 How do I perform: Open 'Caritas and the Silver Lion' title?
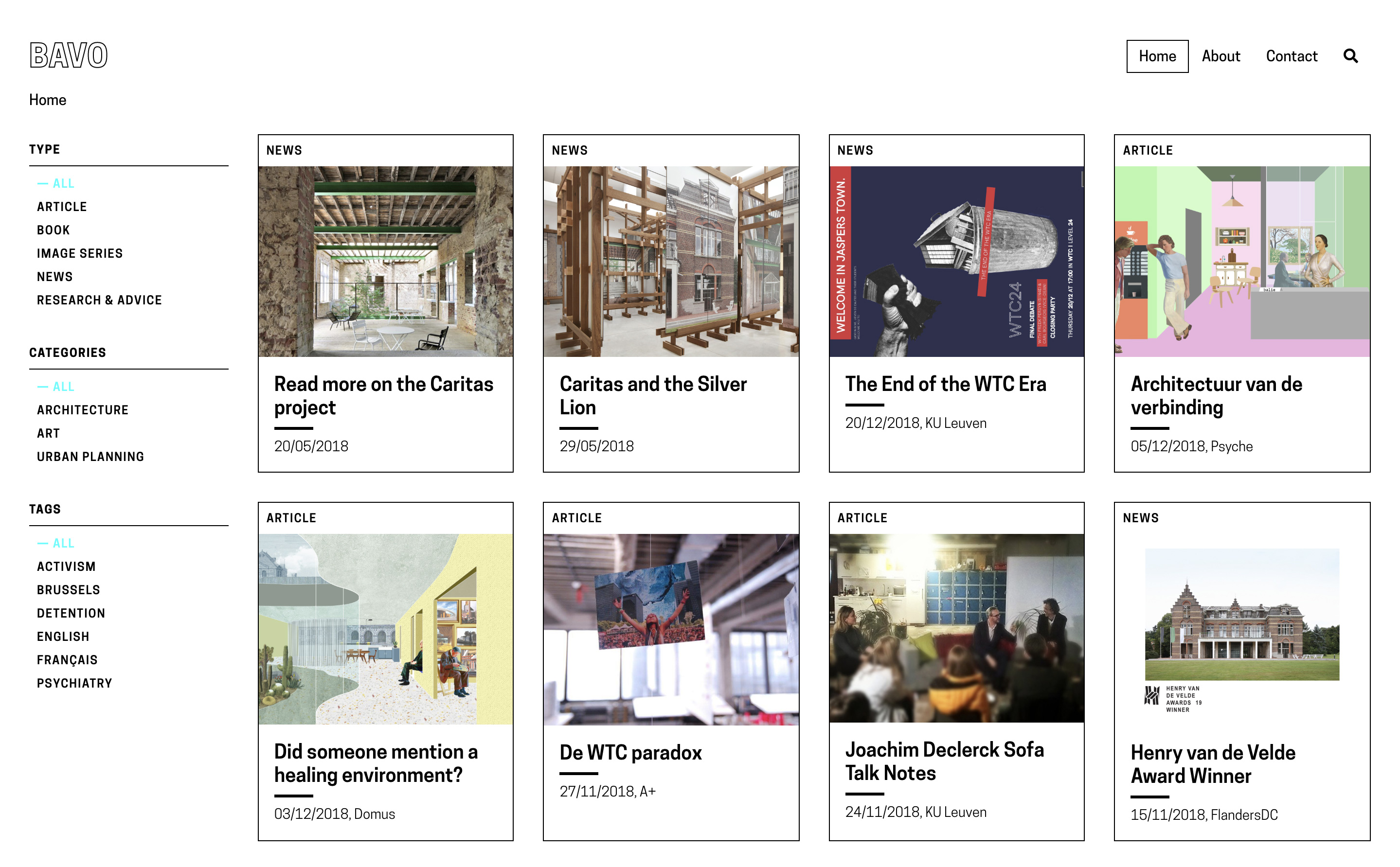pyautogui.click(x=653, y=396)
